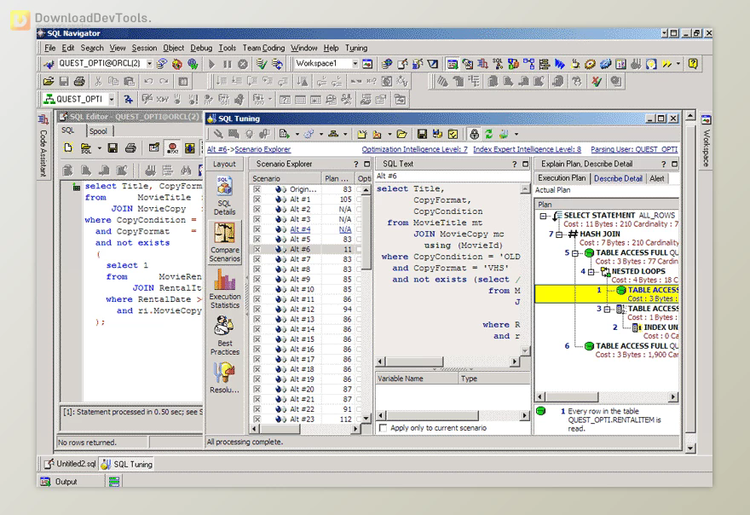Toggle the checkbox for the Alt #10 scenario
The image size is (750, 515).
[257, 289]
